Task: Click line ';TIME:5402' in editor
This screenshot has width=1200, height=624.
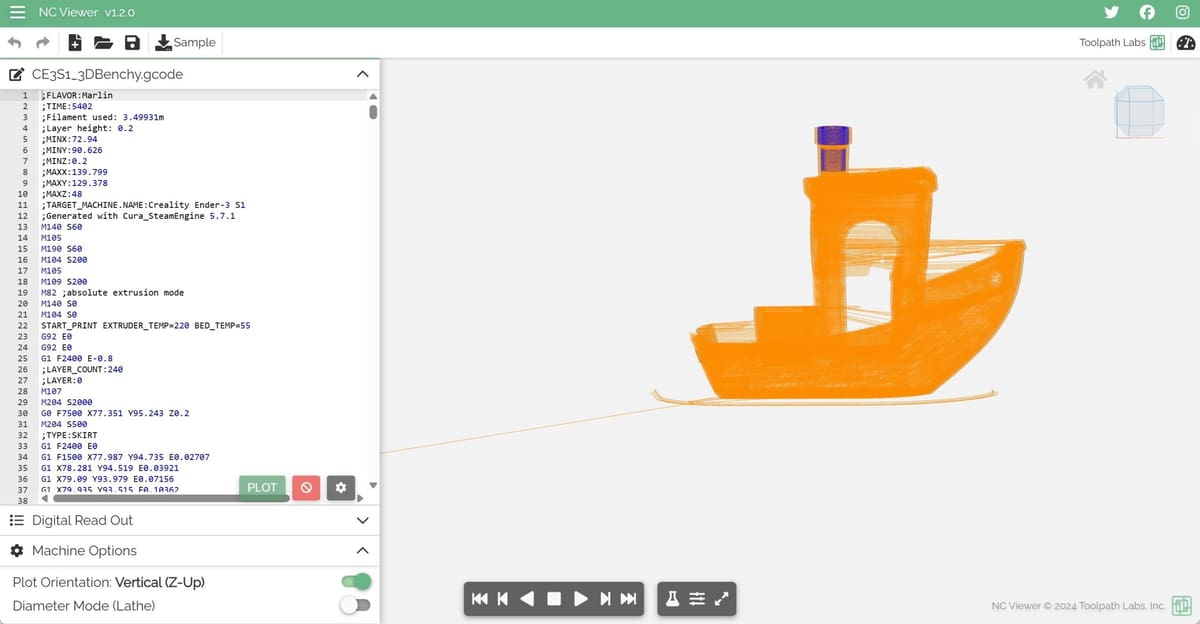Action: (x=67, y=106)
